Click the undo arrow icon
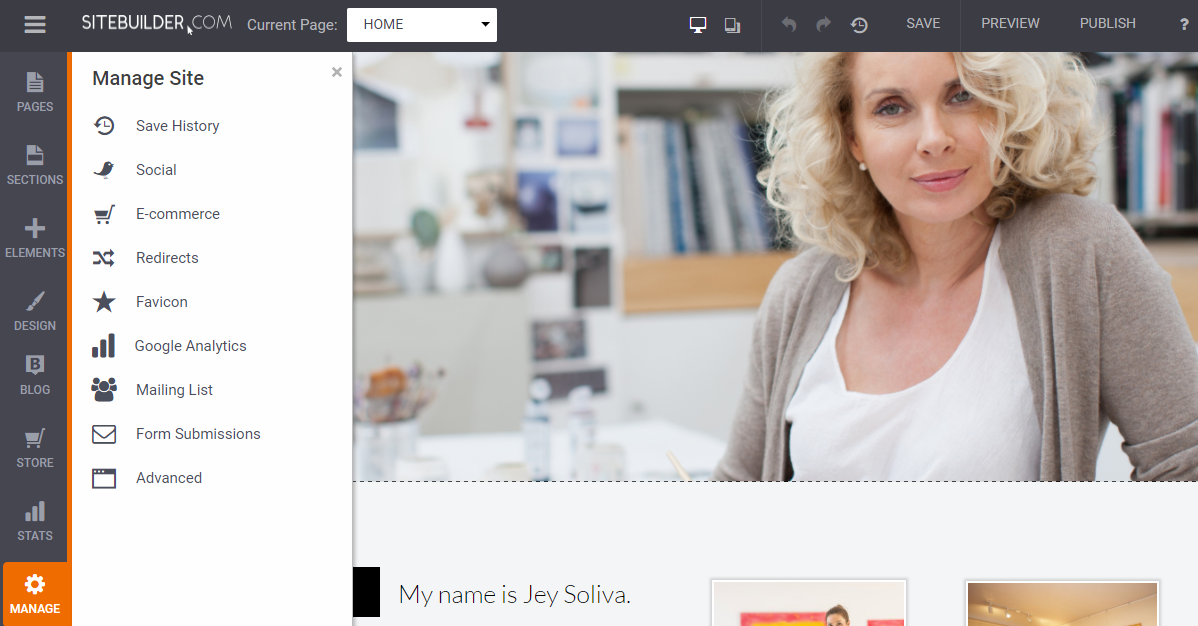 click(789, 25)
